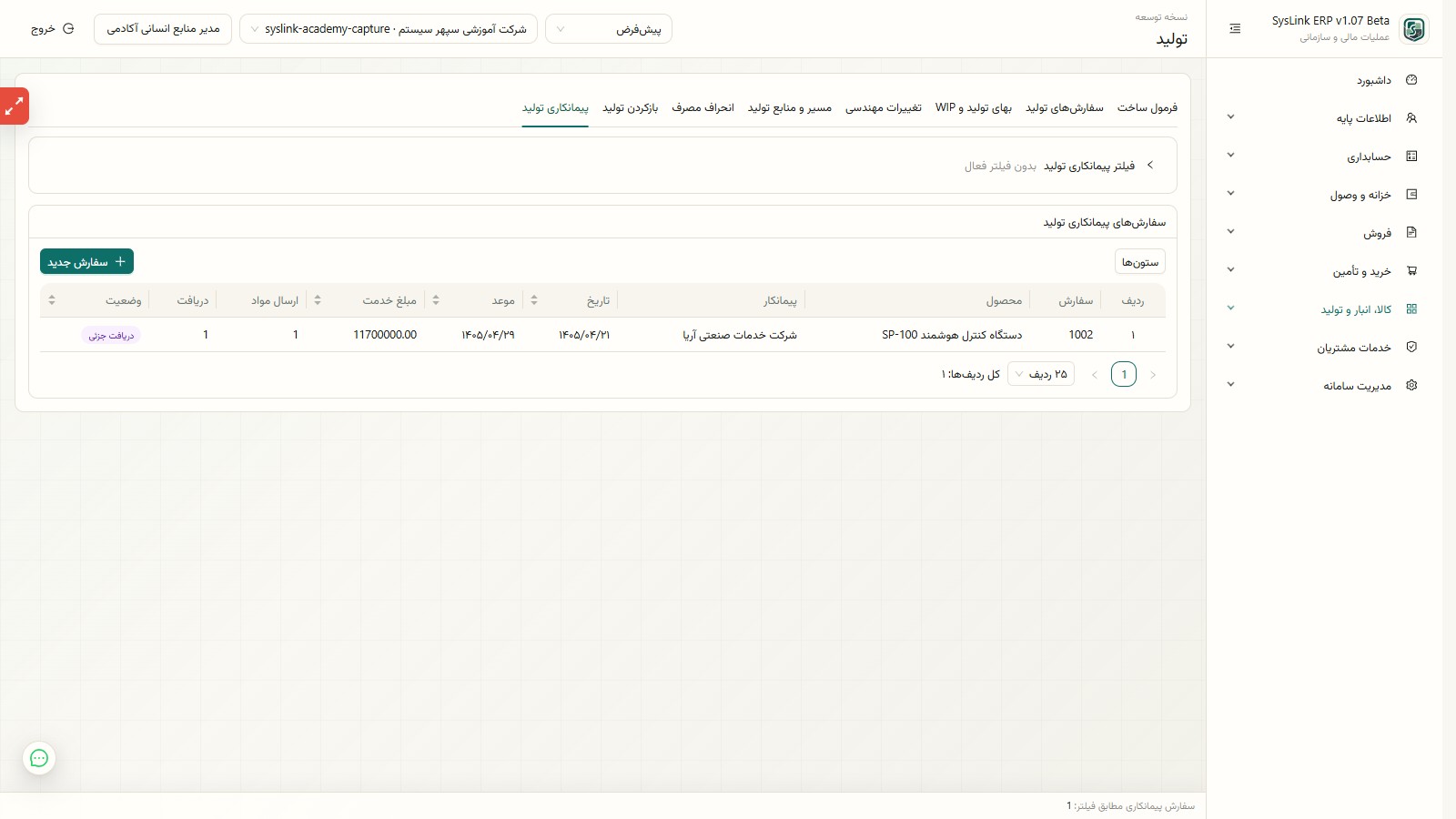Select page 1 in pagination
The image size is (1456, 819).
[1124, 375]
